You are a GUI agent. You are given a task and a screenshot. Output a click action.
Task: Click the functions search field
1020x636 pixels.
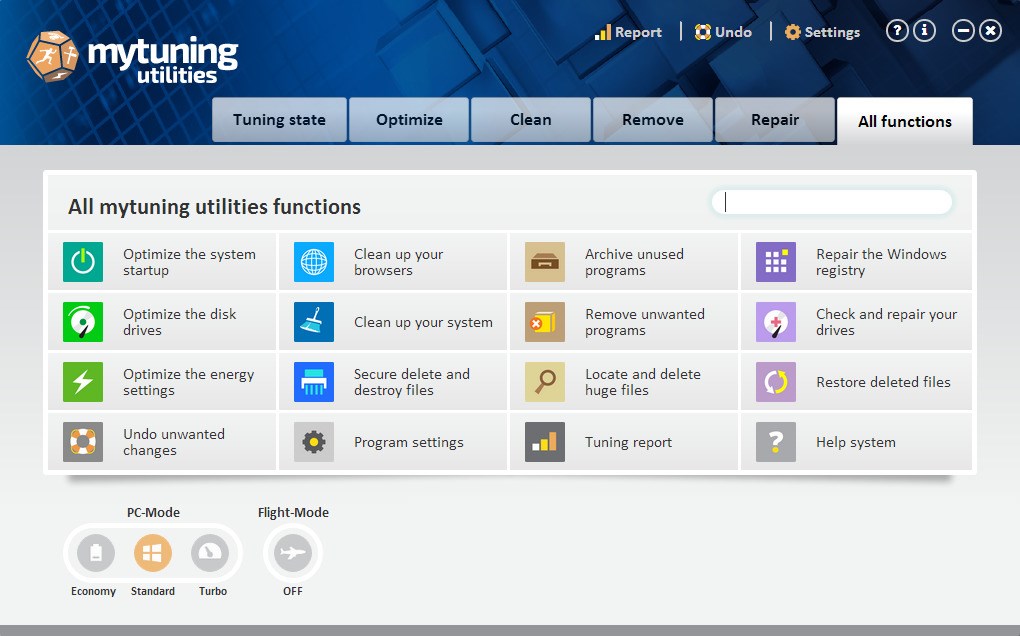click(832, 202)
